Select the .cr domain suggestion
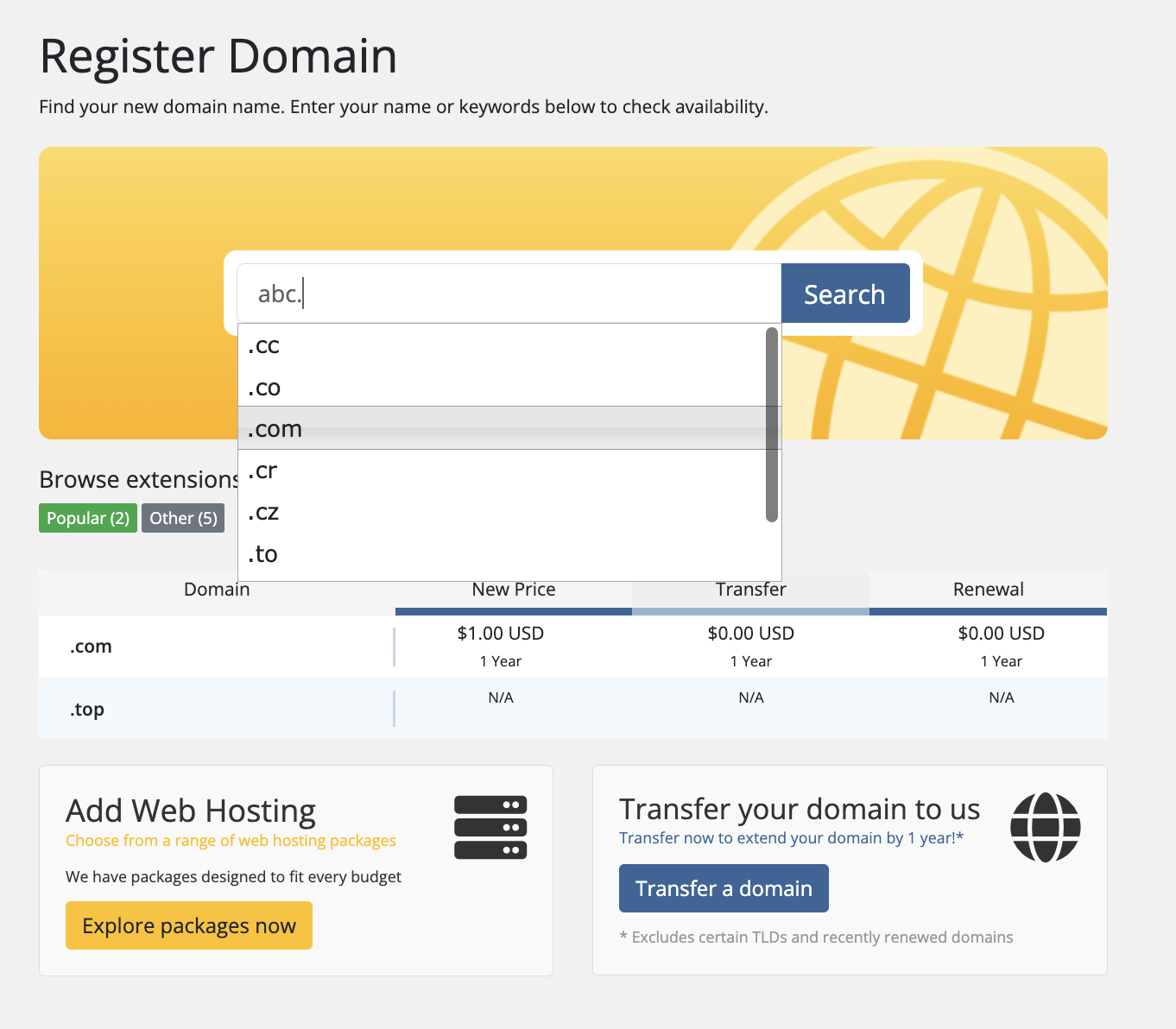Image resolution: width=1176 pixels, height=1029 pixels. click(x=501, y=470)
